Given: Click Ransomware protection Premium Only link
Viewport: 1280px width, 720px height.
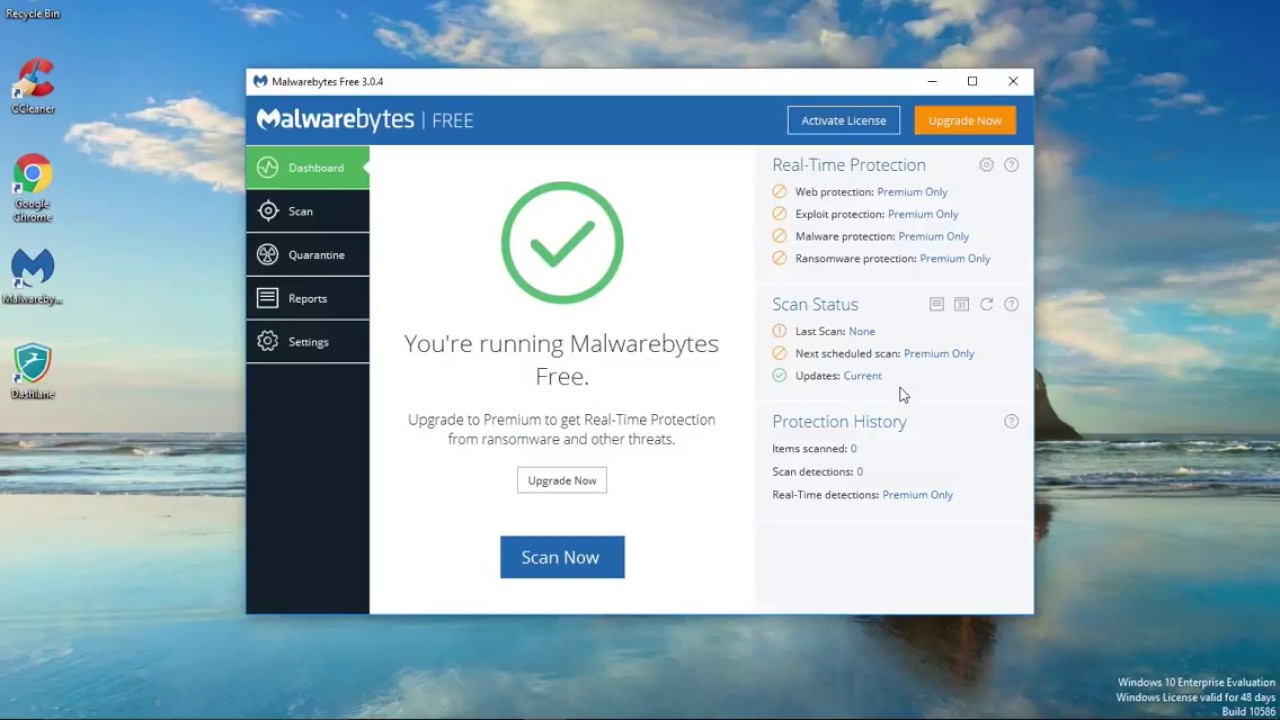Looking at the screenshot, I should coord(955,258).
